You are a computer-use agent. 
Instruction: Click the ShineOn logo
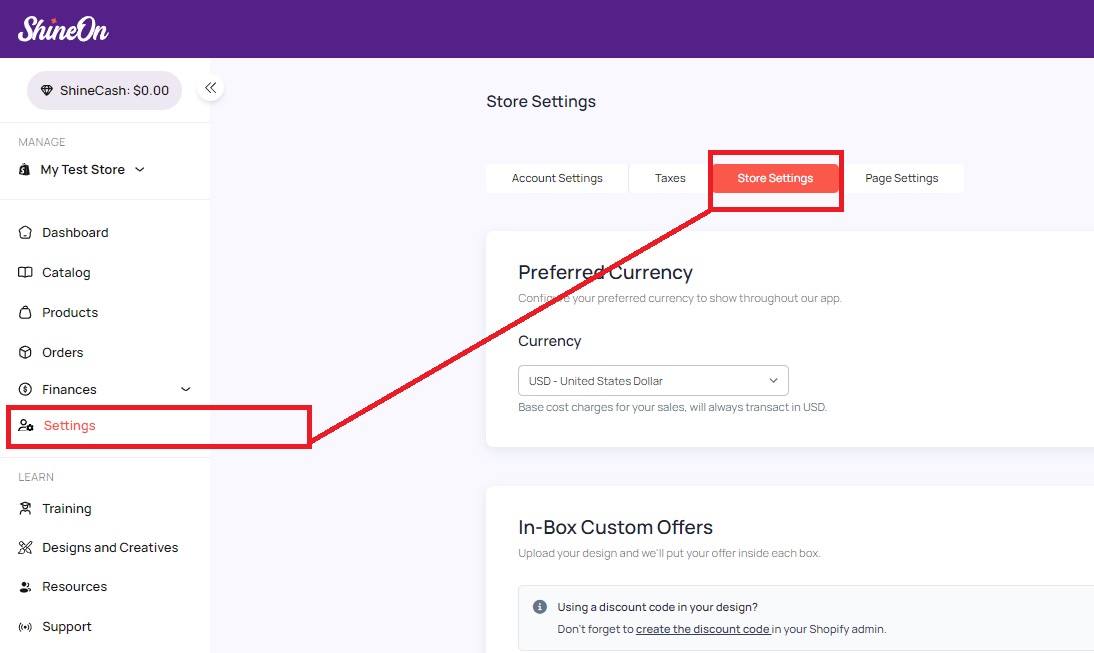click(63, 29)
